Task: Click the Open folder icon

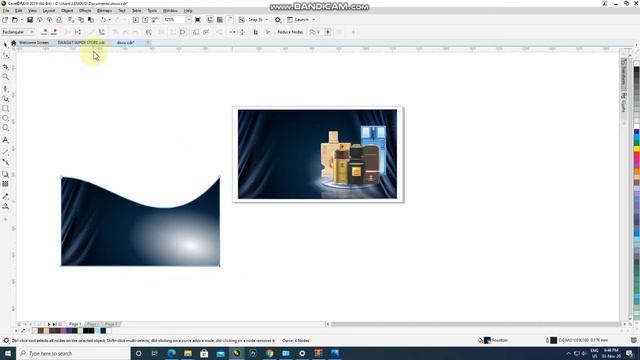Action: pos(15,20)
